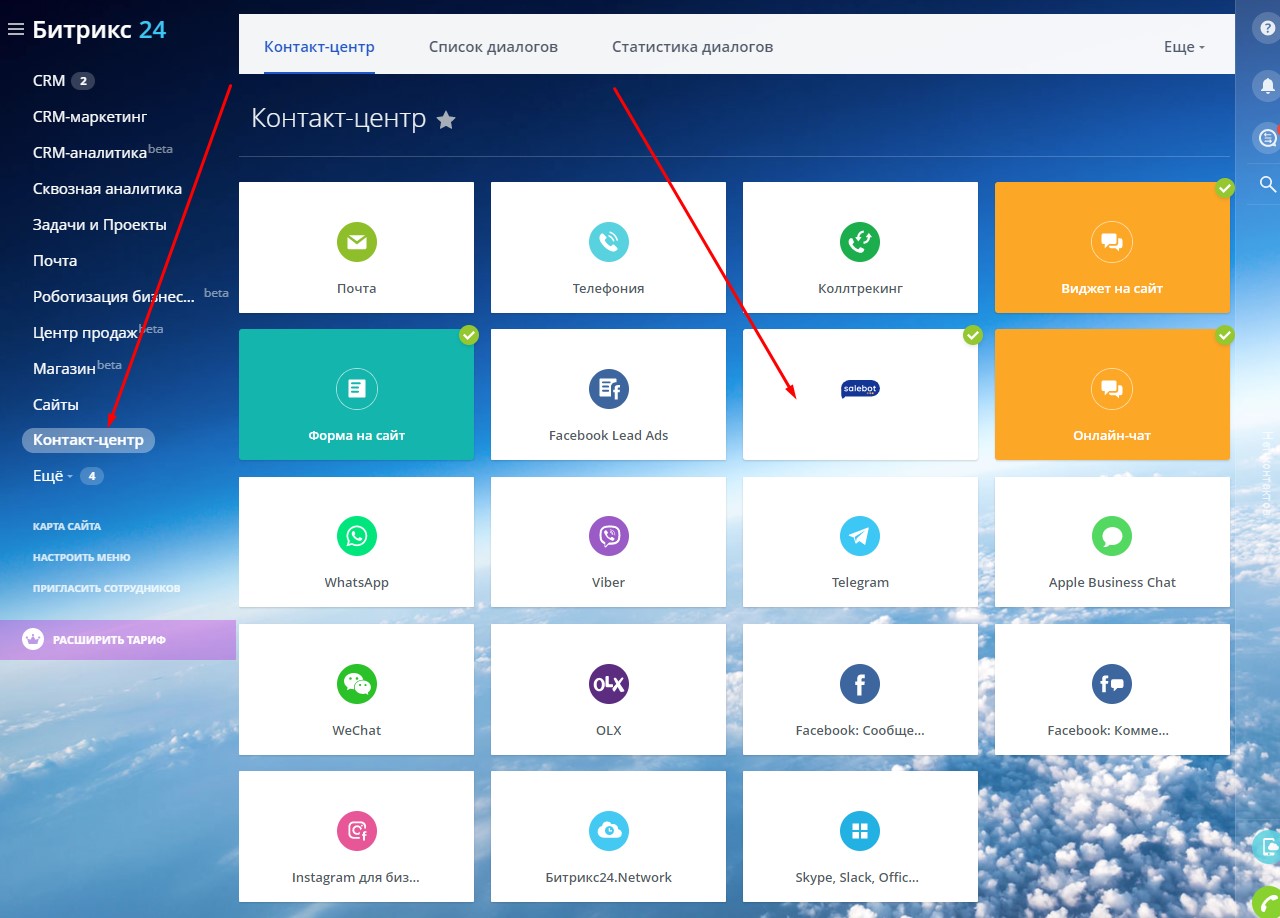
Task: Open the Почта mail channel icon
Action: click(357, 241)
